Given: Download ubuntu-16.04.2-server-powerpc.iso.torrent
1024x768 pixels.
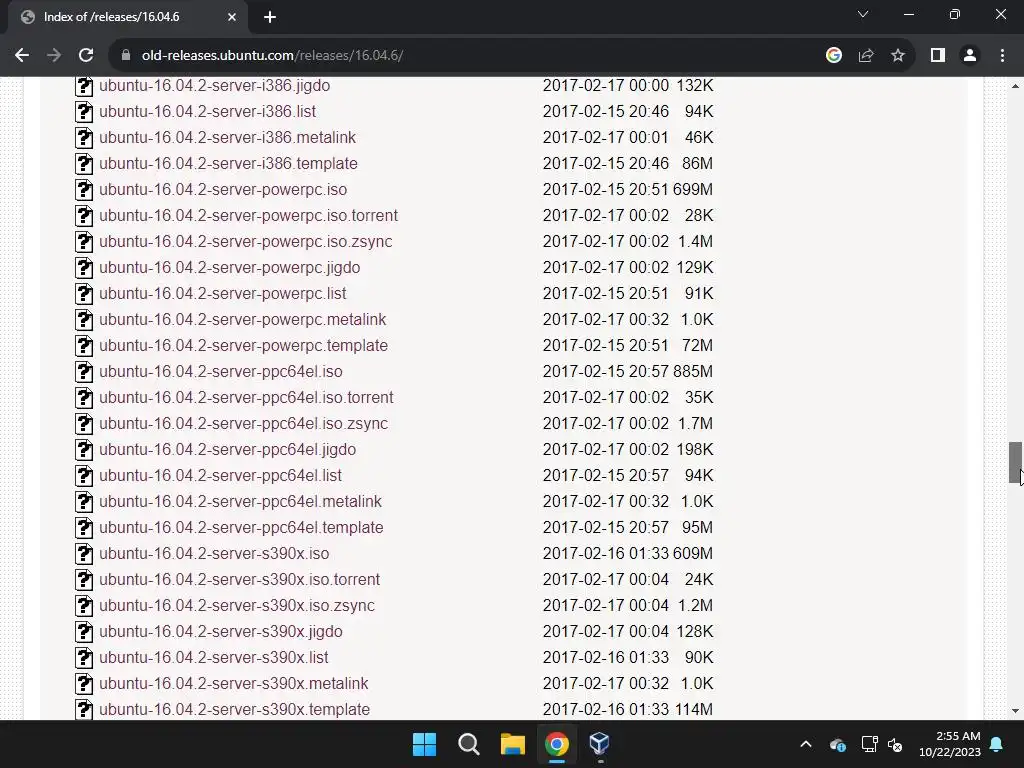Looking at the screenshot, I should pos(248,216).
